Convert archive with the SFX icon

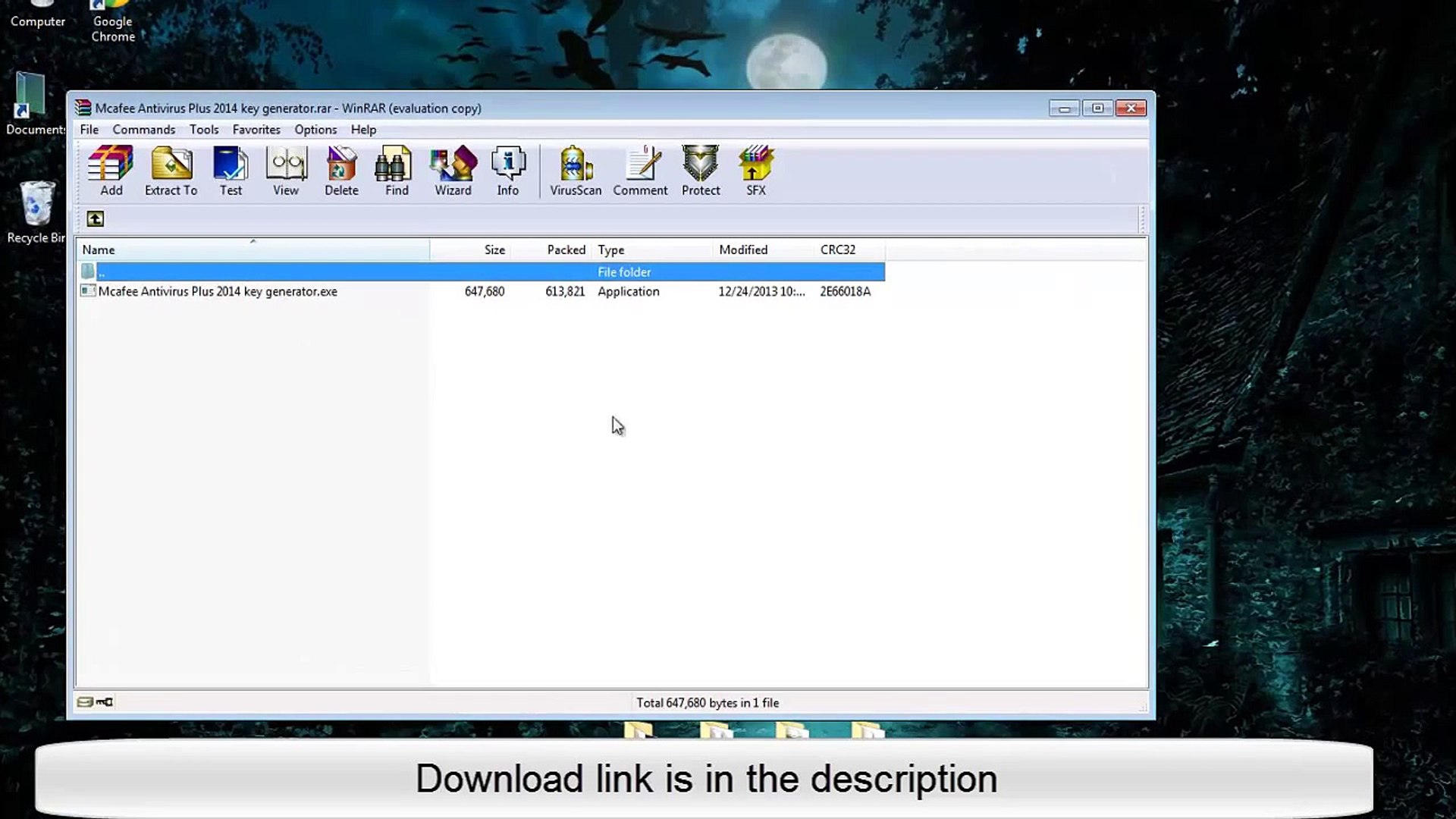756,171
